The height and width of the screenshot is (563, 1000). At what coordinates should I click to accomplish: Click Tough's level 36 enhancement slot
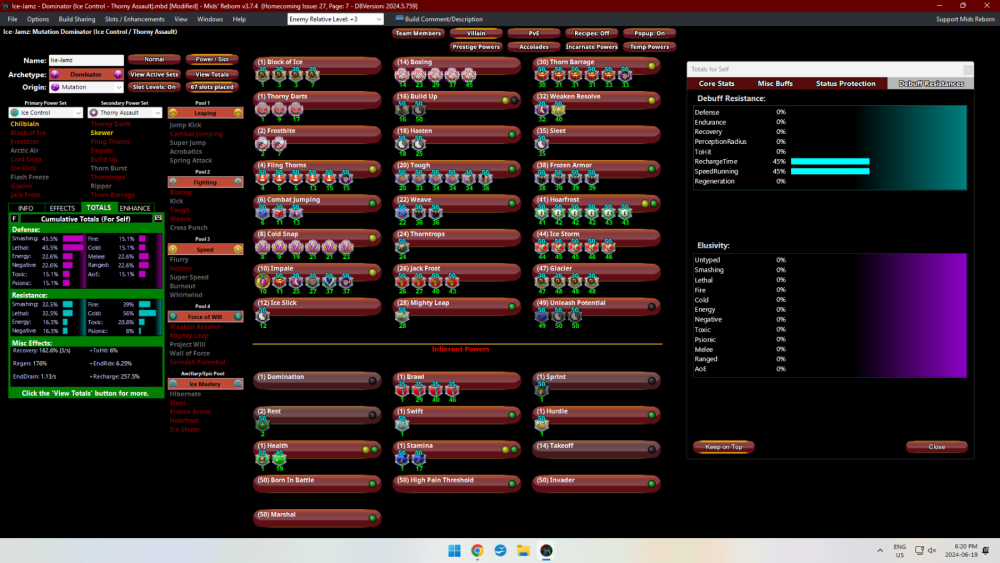coord(485,178)
